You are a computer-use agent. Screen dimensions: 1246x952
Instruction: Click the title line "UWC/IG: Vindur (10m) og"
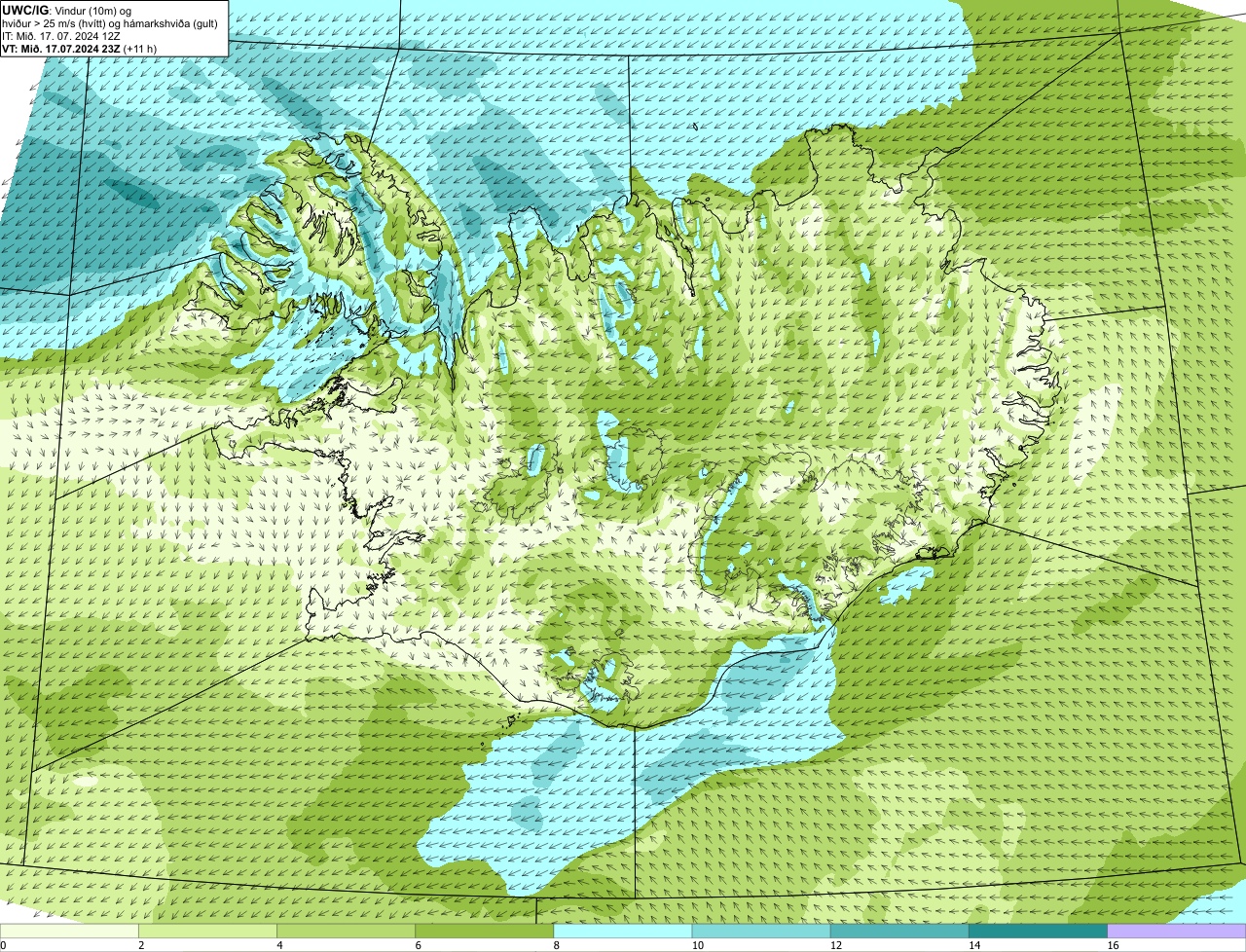pos(67,10)
